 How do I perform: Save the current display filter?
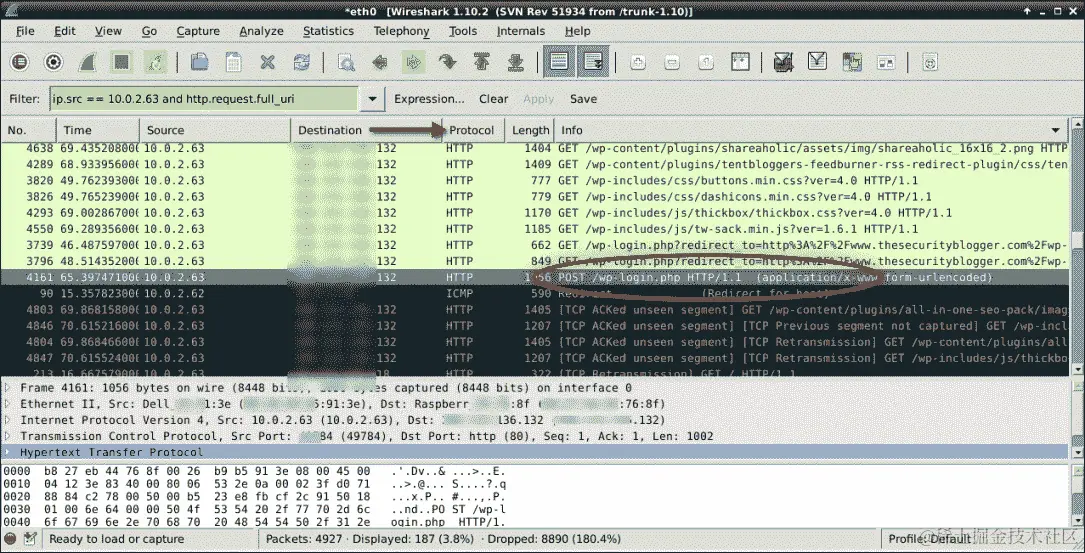click(x=583, y=99)
